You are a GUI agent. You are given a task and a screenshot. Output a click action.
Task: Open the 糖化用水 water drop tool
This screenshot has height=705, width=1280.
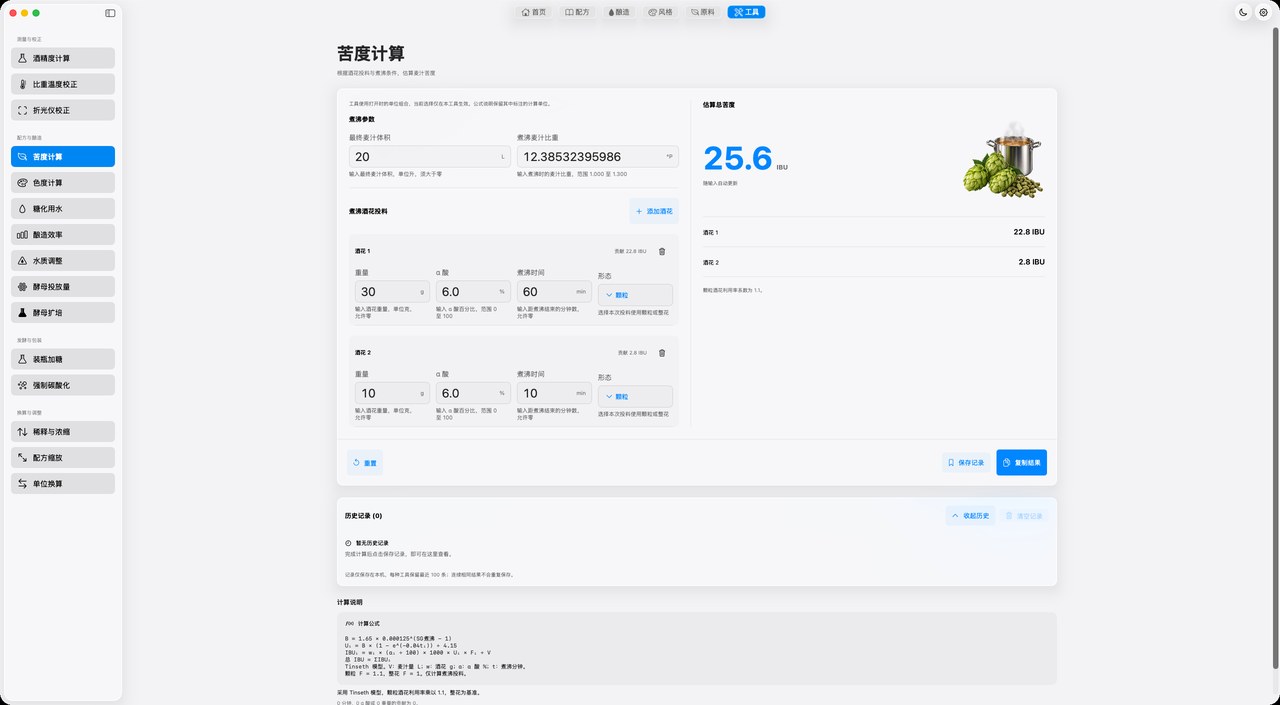click(63, 209)
